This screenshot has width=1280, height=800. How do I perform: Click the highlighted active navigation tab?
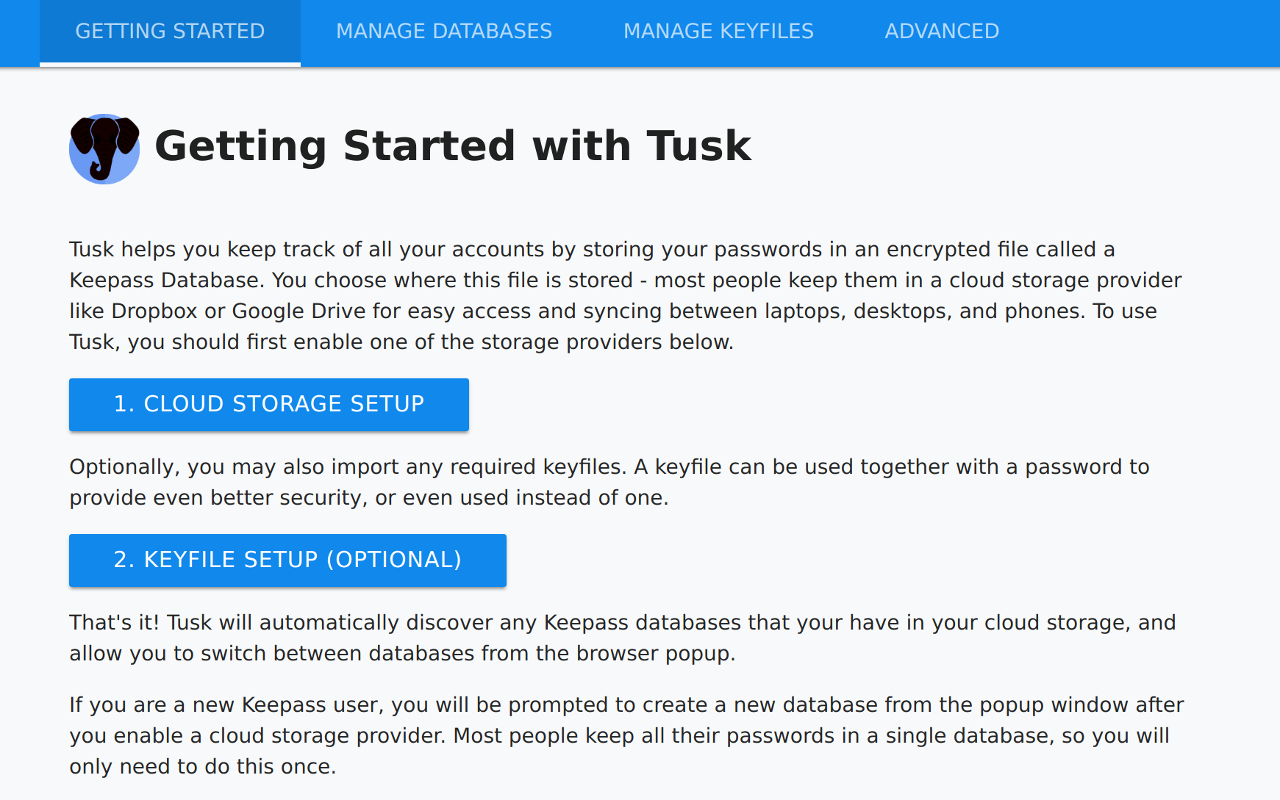pyautogui.click(x=169, y=31)
